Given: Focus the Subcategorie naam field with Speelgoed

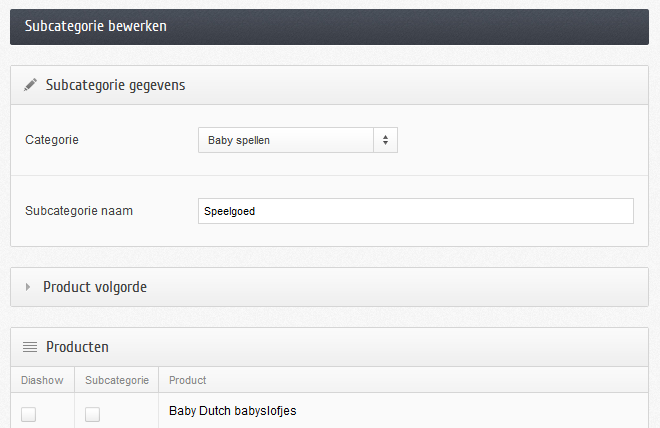Looking at the screenshot, I should (415, 211).
